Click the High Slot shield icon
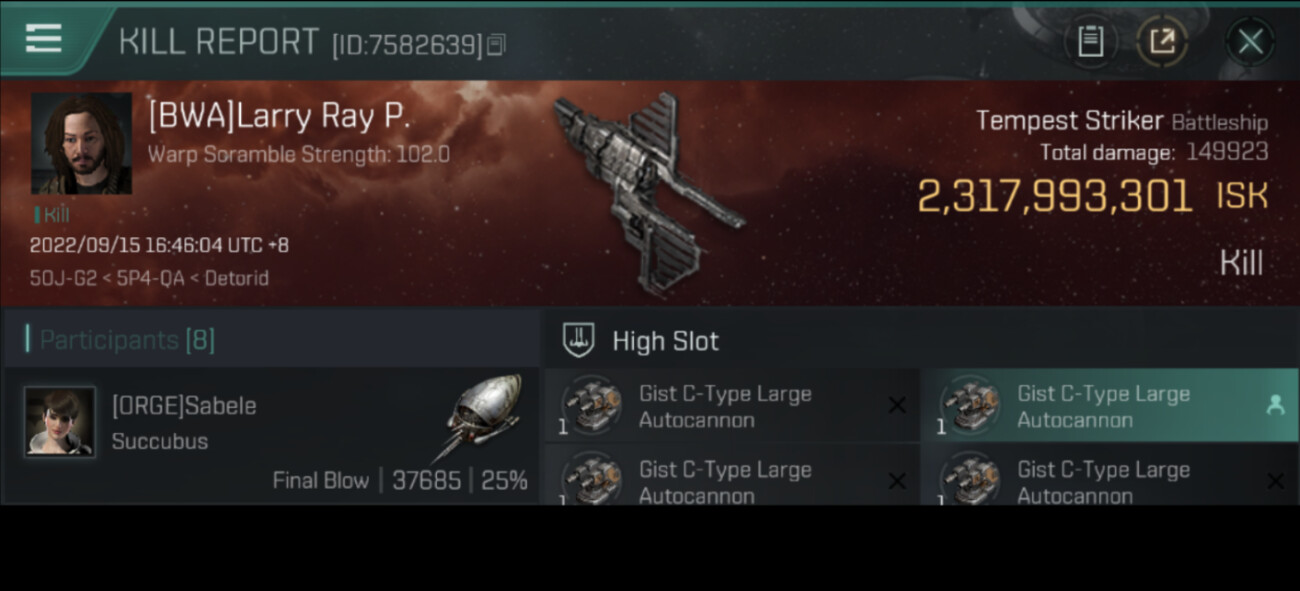The width and height of the screenshot is (1300, 591). 579,340
